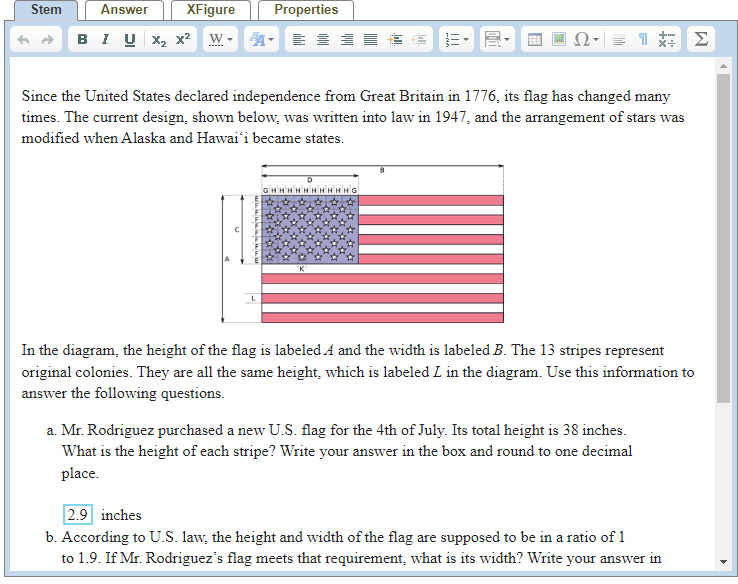738x584 pixels.
Task: Click the scrollbar up arrow
Action: click(x=723, y=66)
